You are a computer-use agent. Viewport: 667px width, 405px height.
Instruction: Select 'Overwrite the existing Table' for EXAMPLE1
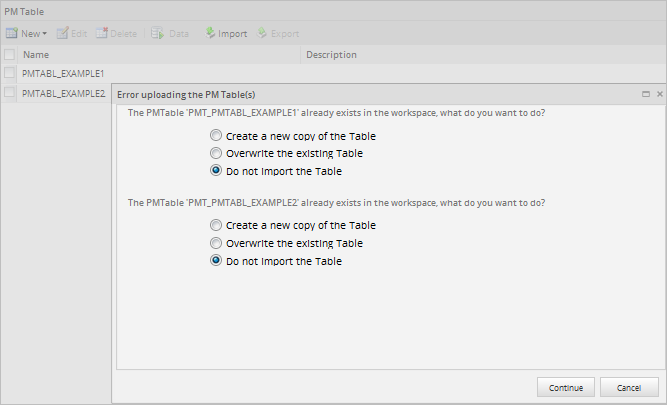point(216,153)
